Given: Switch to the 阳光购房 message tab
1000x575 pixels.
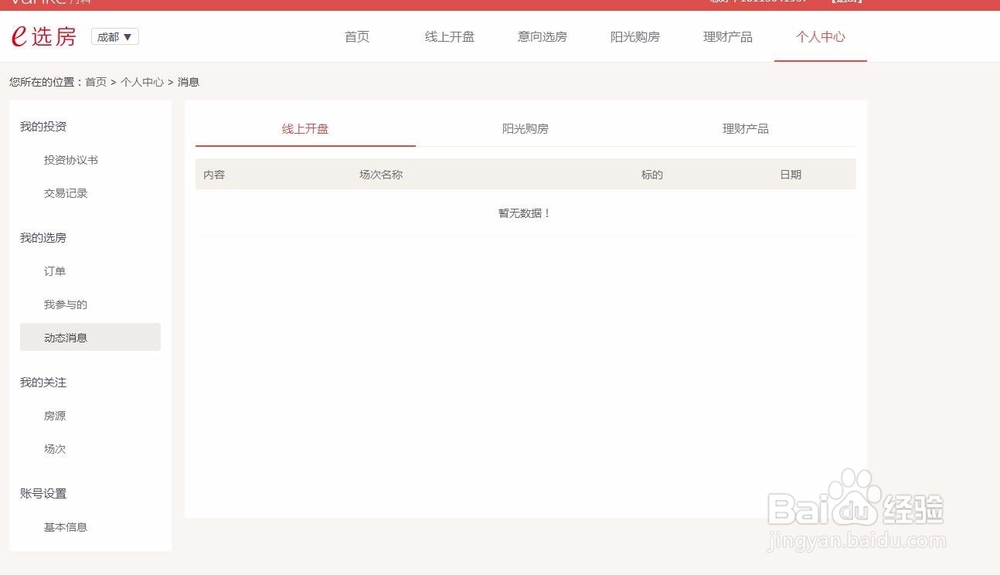Looking at the screenshot, I should pyautogui.click(x=525, y=129).
